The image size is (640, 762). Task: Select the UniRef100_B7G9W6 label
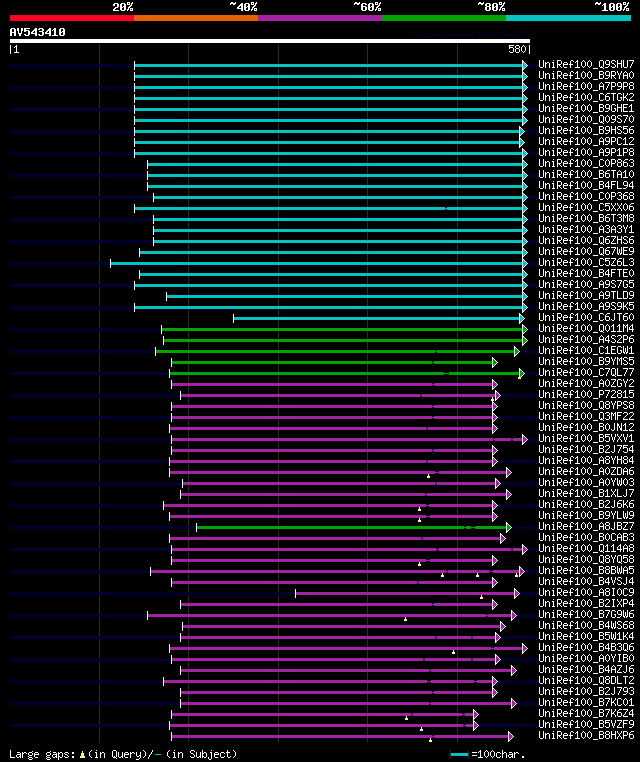tap(586, 615)
